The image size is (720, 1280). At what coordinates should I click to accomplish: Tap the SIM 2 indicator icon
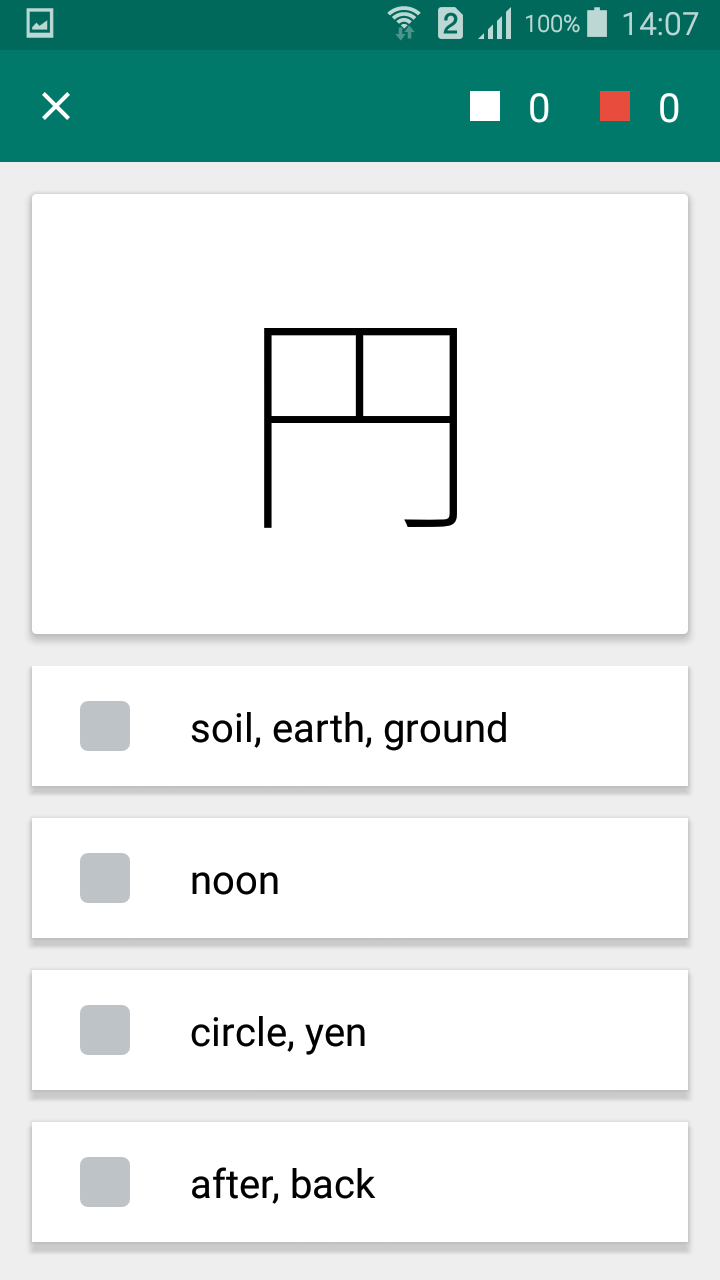451,23
